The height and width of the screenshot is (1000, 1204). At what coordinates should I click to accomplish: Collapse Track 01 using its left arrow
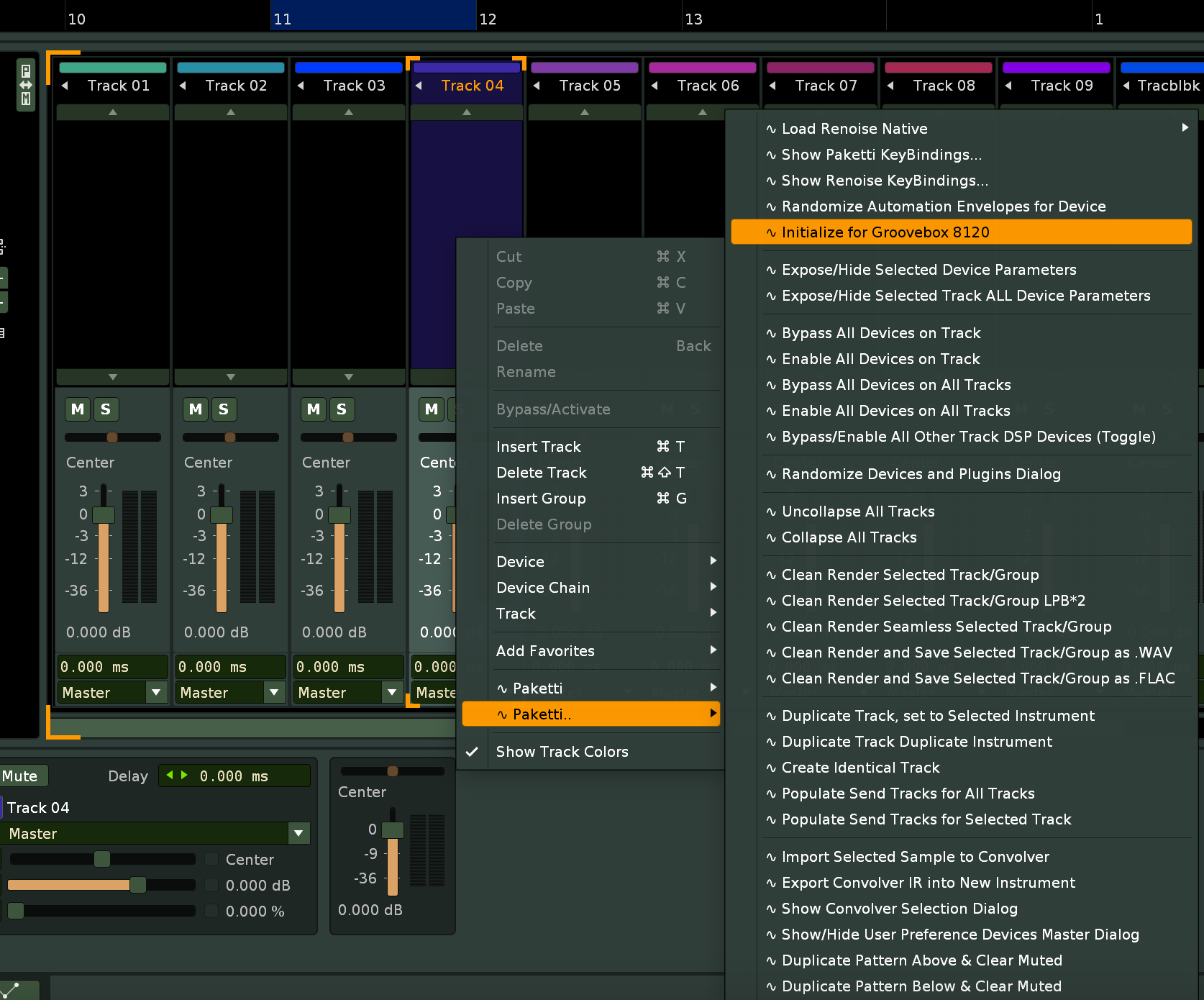pos(65,86)
